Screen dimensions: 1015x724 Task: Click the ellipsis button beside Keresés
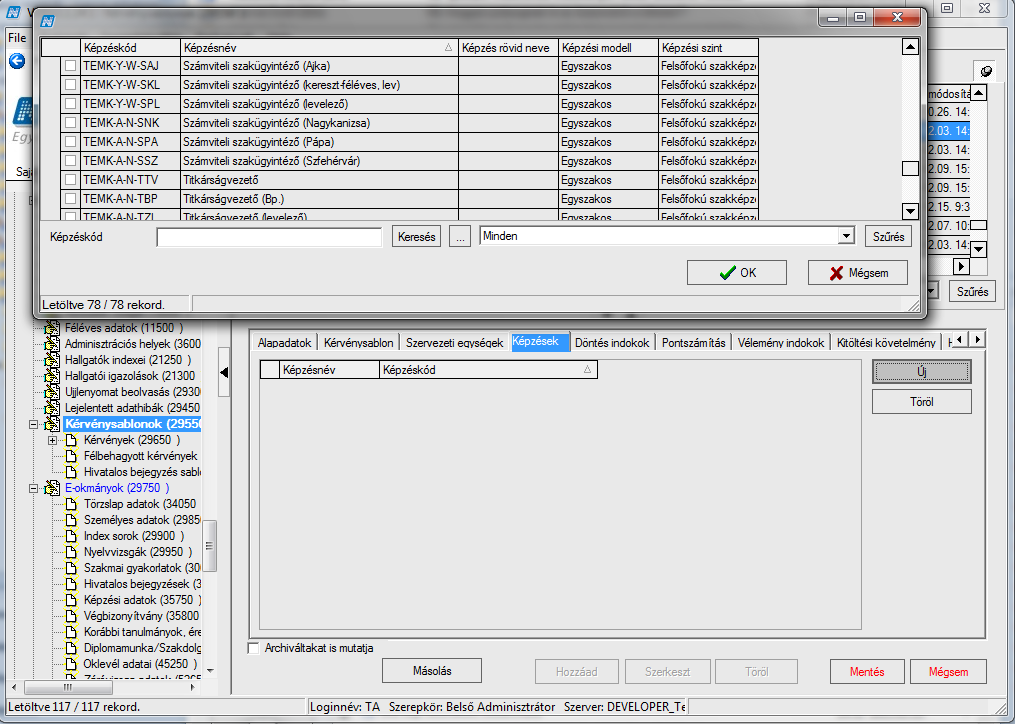click(460, 237)
